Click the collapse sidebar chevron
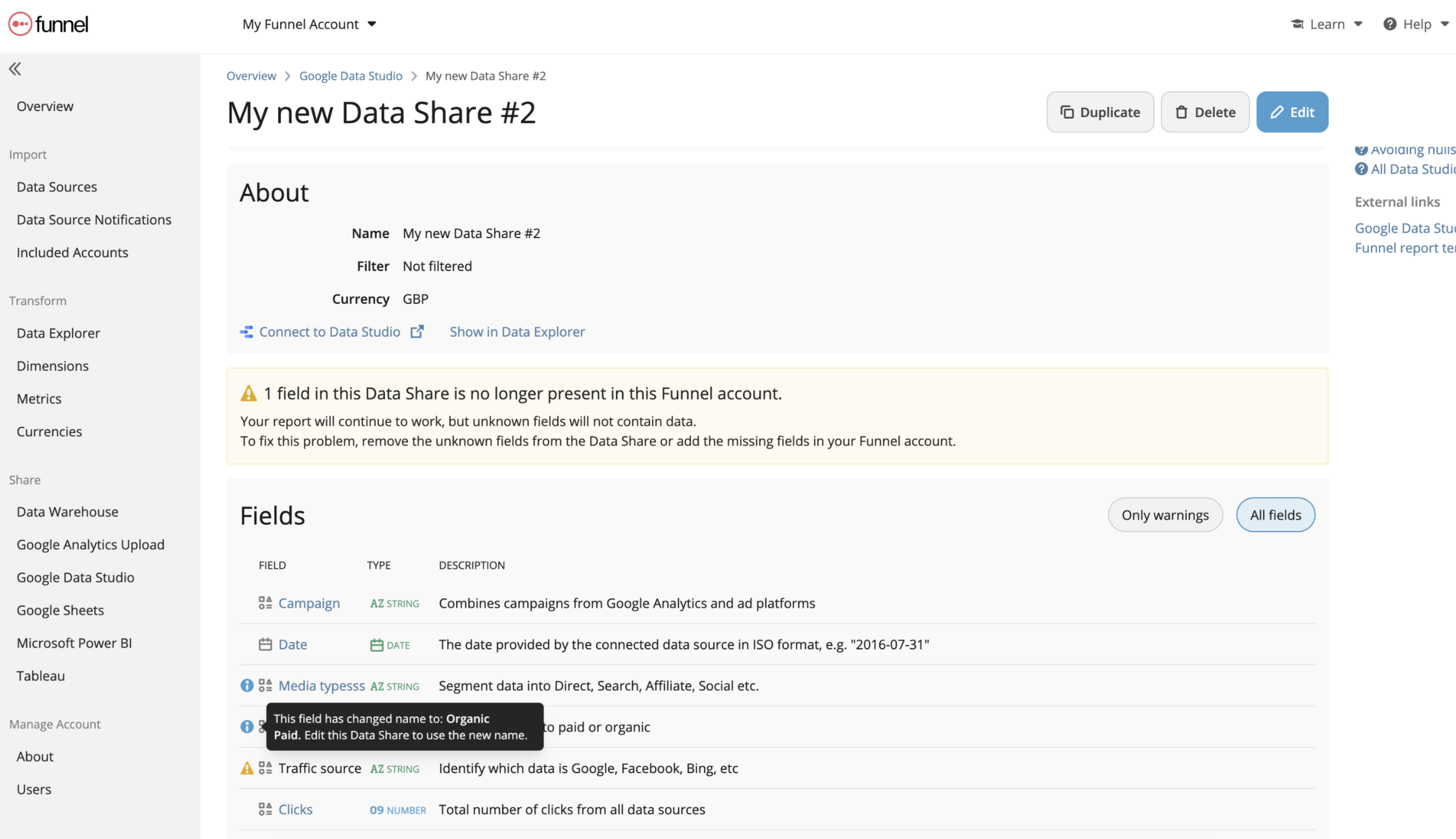This screenshot has width=1456, height=839. point(15,68)
